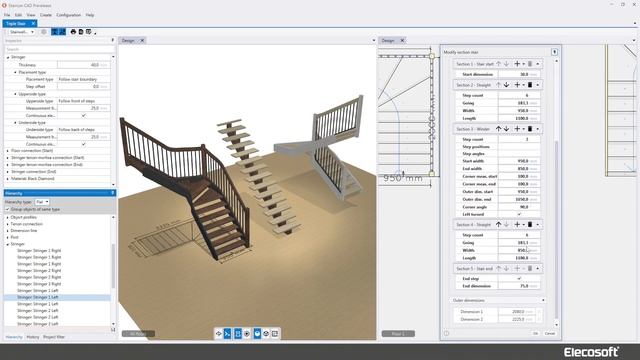The height and width of the screenshot is (360, 640).
Task: Collapse the Placement type group
Action: (16, 72)
